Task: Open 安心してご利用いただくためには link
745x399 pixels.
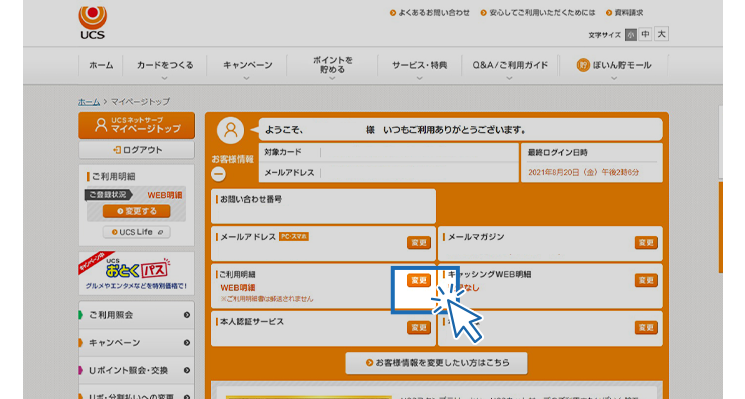Action: click(538, 13)
